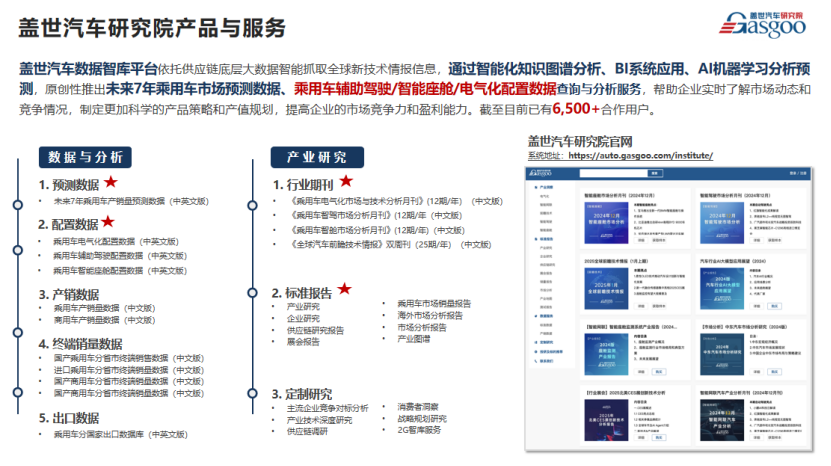This screenshot has height=466, width=831.
Task: Open the 2025北美CES展创新技术分析 cover thumbnail
Action: (x=606, y=420)
